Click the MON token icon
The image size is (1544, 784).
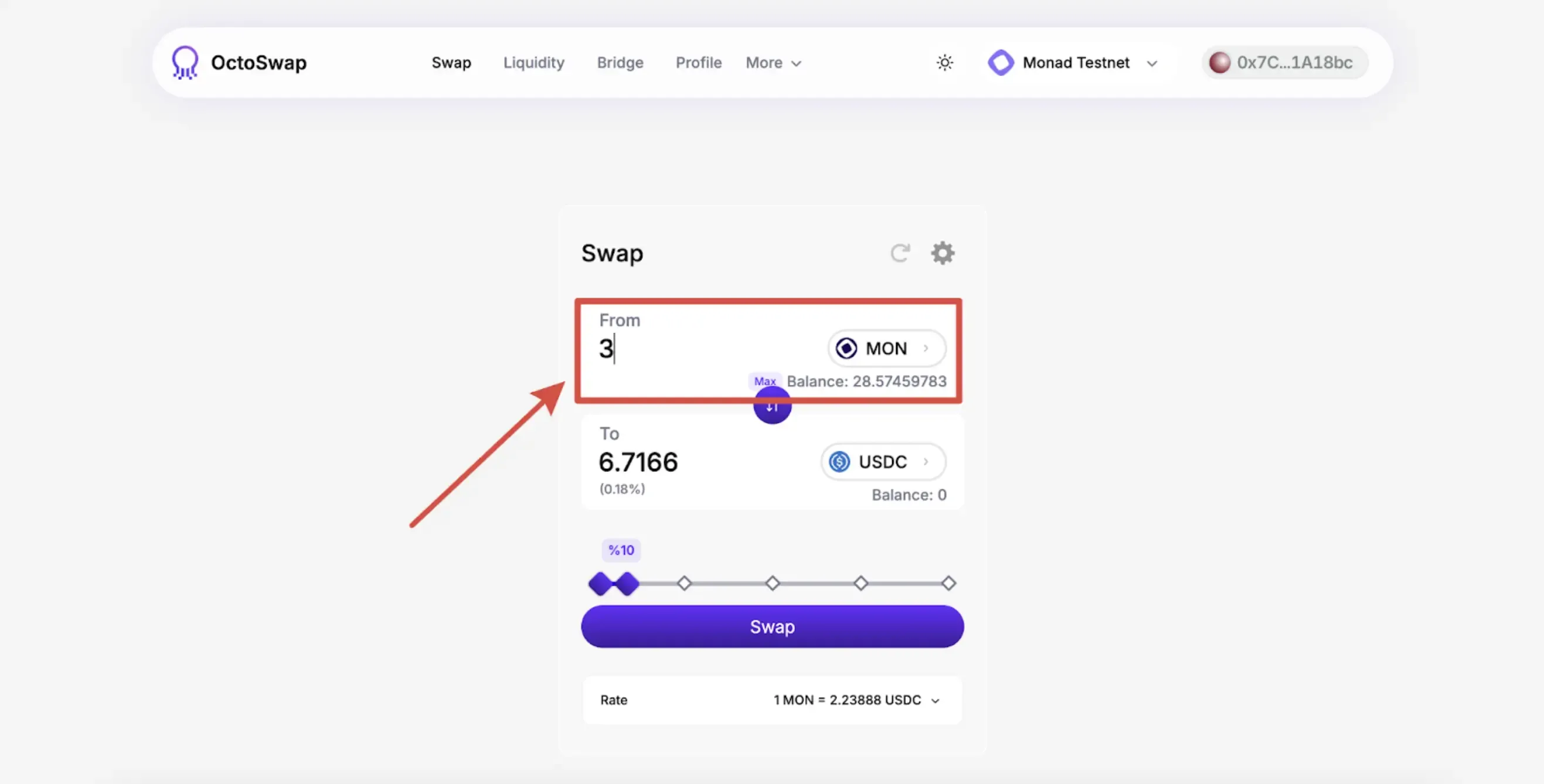(x=846, y=348)
